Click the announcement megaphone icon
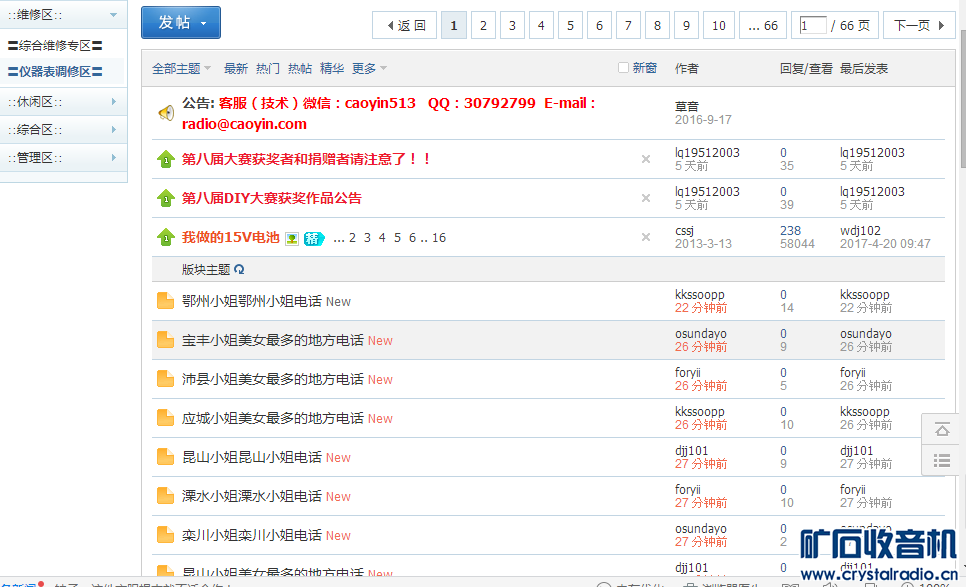 coord(166,113)
